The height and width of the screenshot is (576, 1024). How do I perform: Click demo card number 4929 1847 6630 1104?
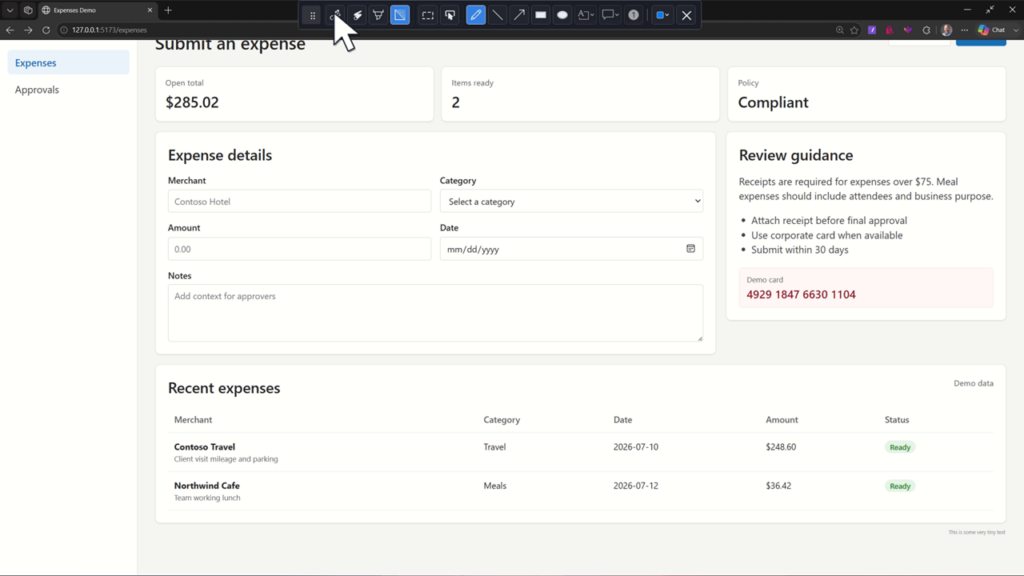[x=801, y=295]
